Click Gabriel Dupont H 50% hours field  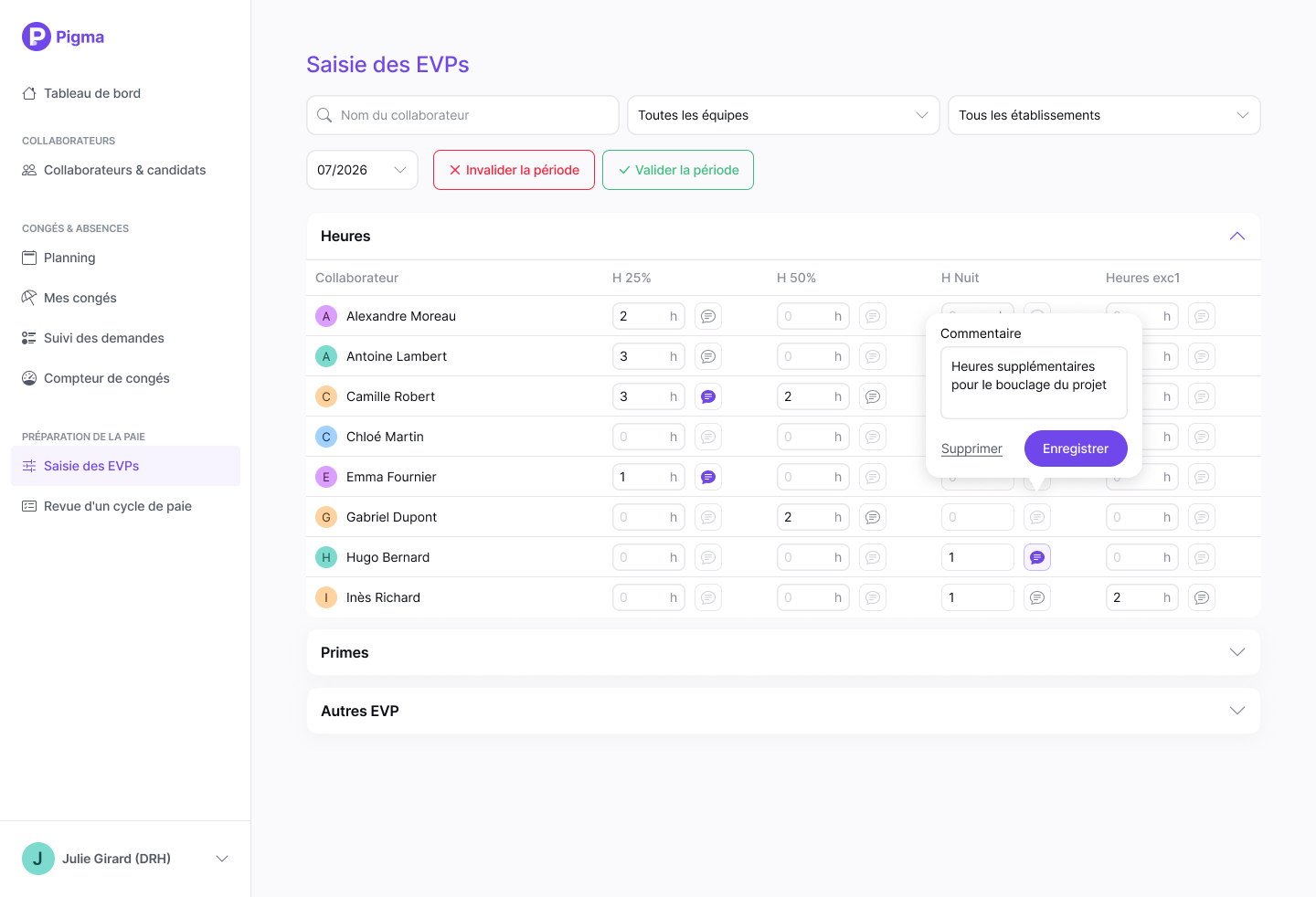click(x=812, y=517)
